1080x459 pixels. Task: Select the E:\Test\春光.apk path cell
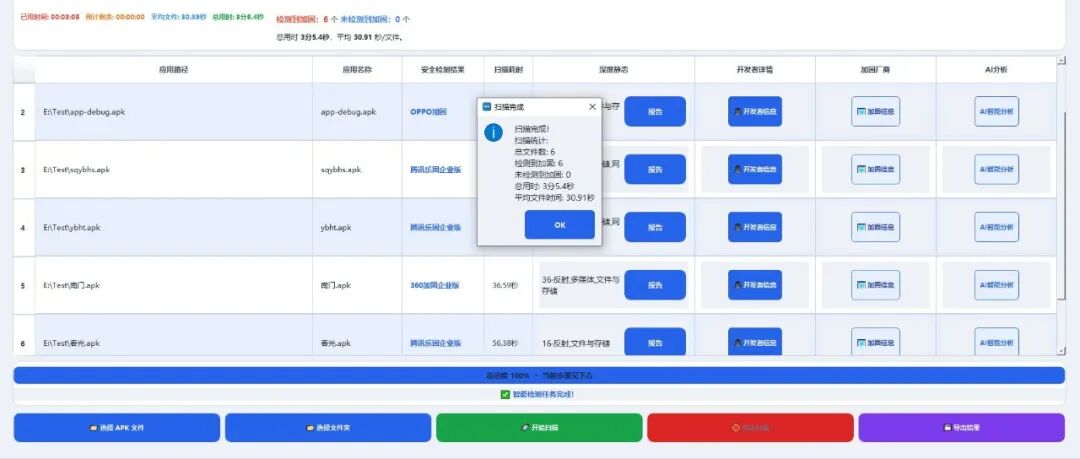(174, 336)
